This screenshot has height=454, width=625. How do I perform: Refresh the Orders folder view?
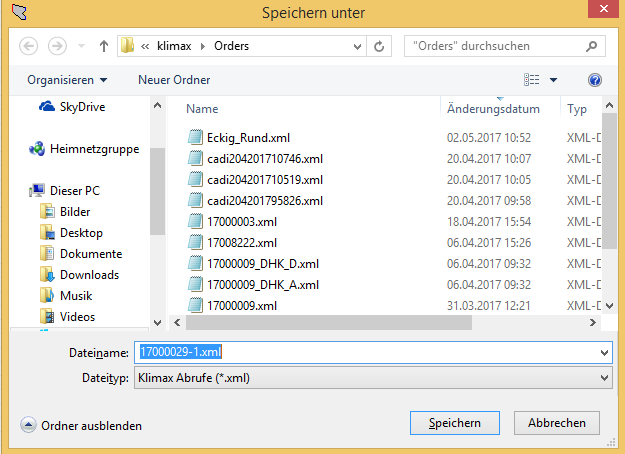(379, 46)
